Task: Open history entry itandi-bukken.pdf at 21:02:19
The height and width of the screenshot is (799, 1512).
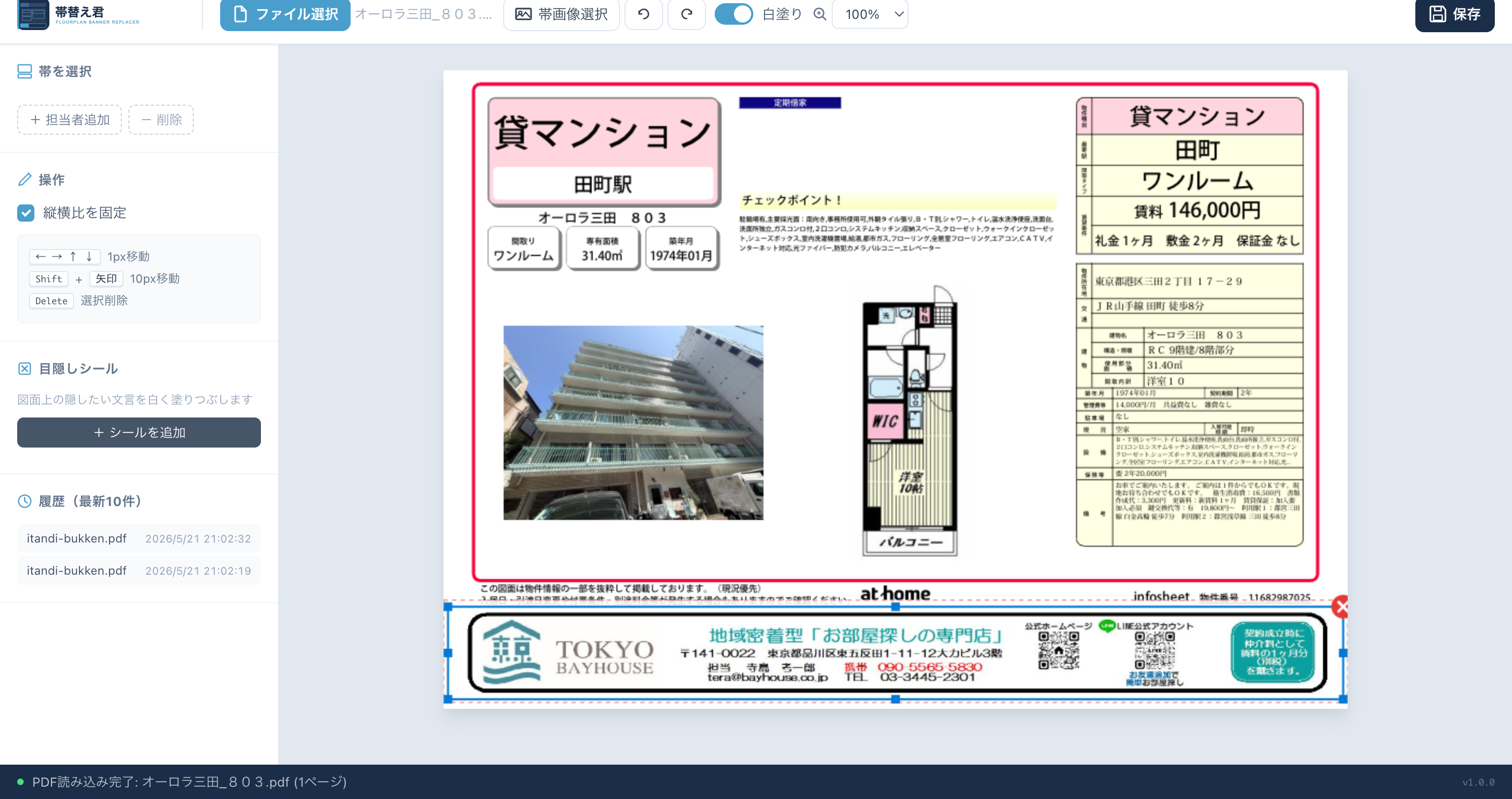Action: [139, 571]
